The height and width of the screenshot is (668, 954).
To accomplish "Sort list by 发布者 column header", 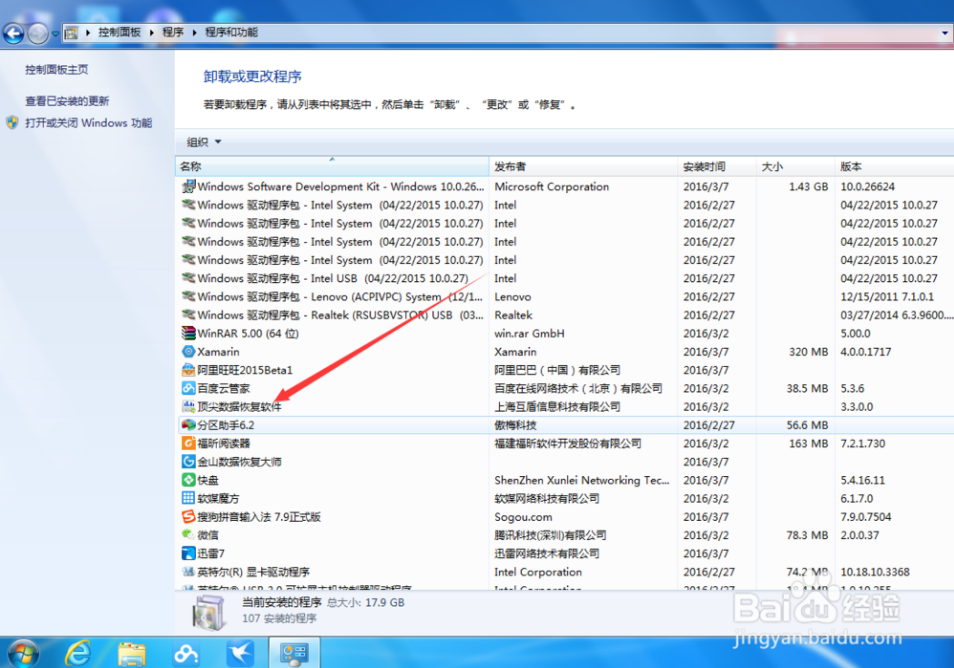I will [583, 166].
